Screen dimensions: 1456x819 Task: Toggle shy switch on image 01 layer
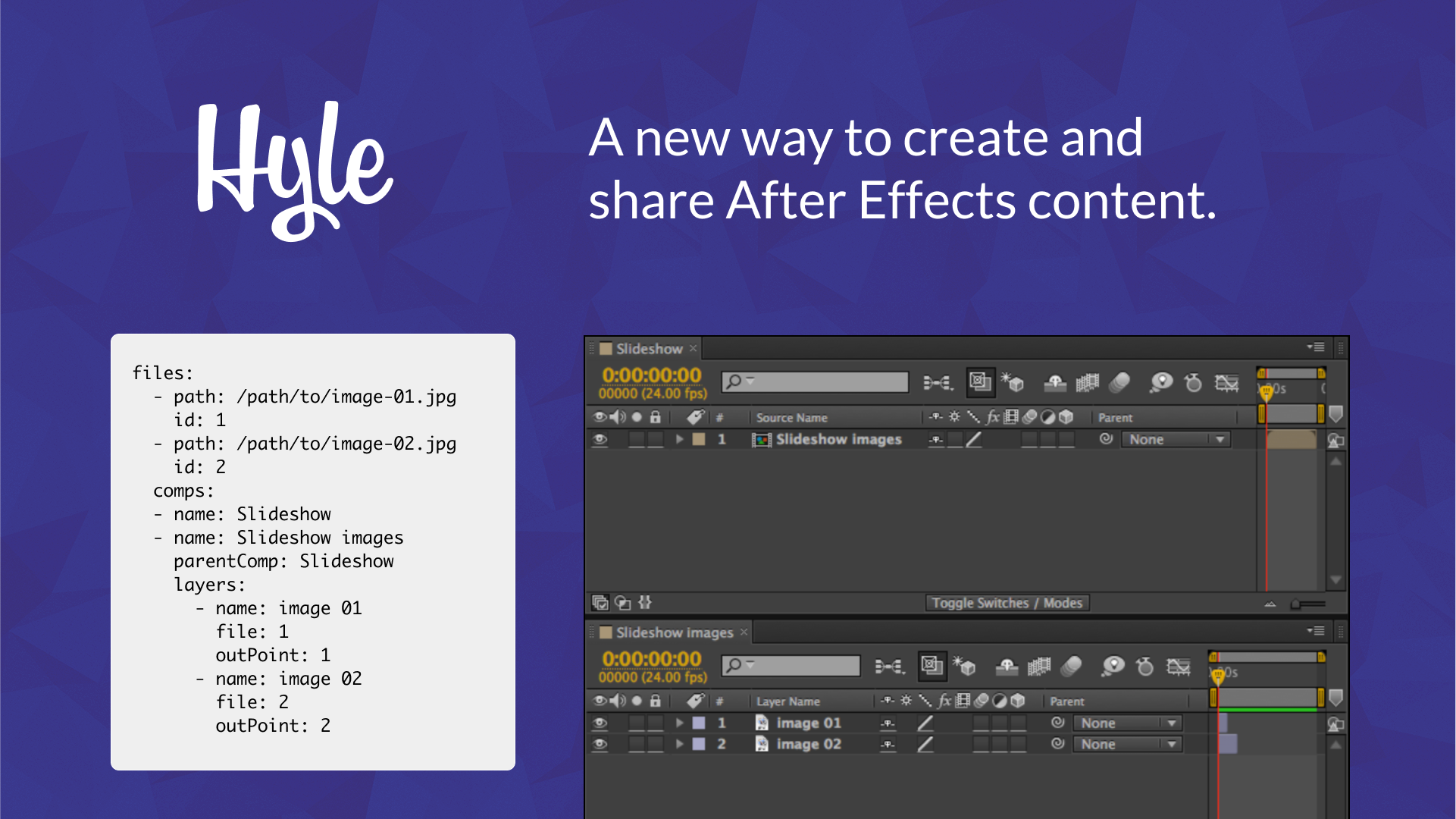pos(888,723)
